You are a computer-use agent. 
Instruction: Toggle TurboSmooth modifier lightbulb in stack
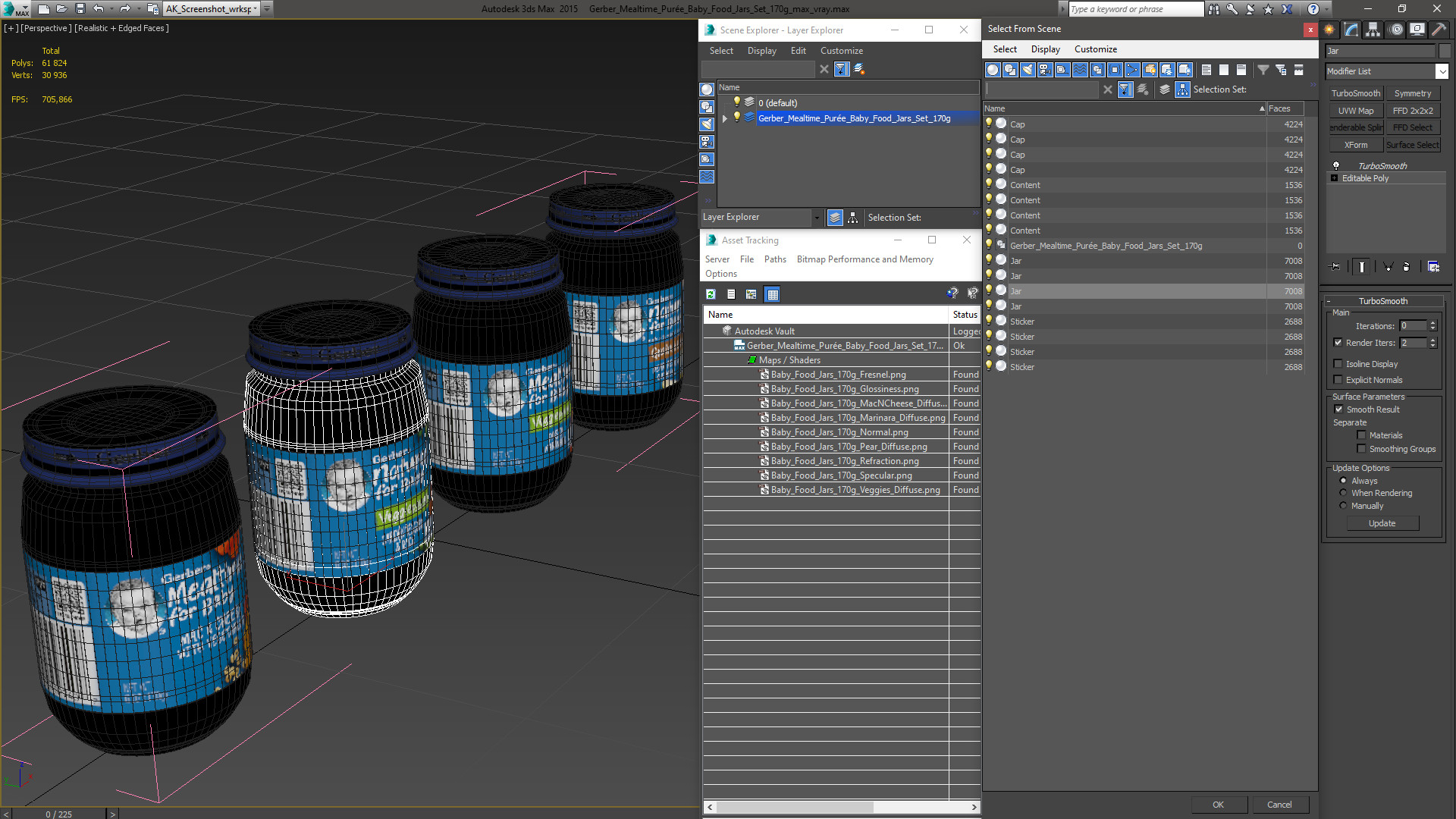[1336, 165]
